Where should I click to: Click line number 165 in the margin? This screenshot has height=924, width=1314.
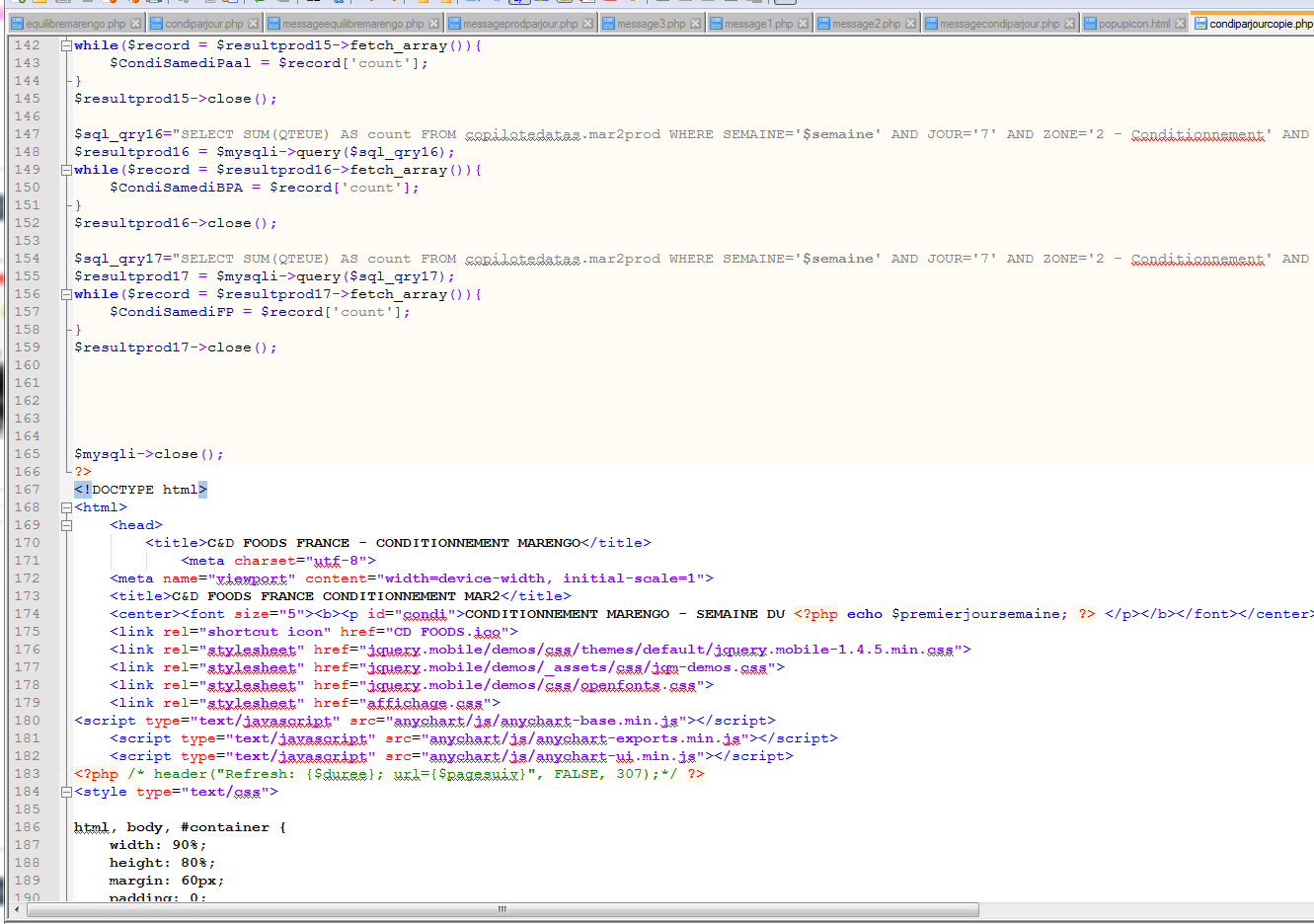point(27,454)
